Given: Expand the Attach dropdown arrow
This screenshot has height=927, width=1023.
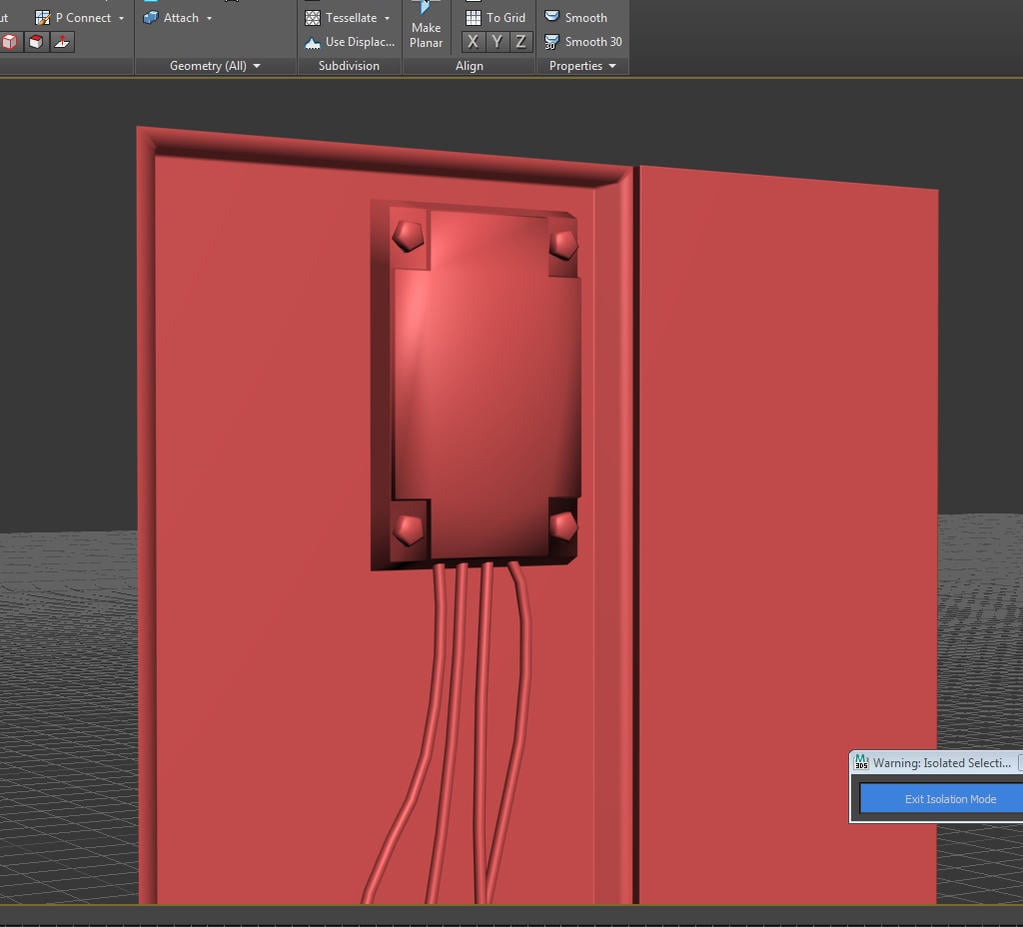Looking at the screenshot, I should click(x=210, y=17).
